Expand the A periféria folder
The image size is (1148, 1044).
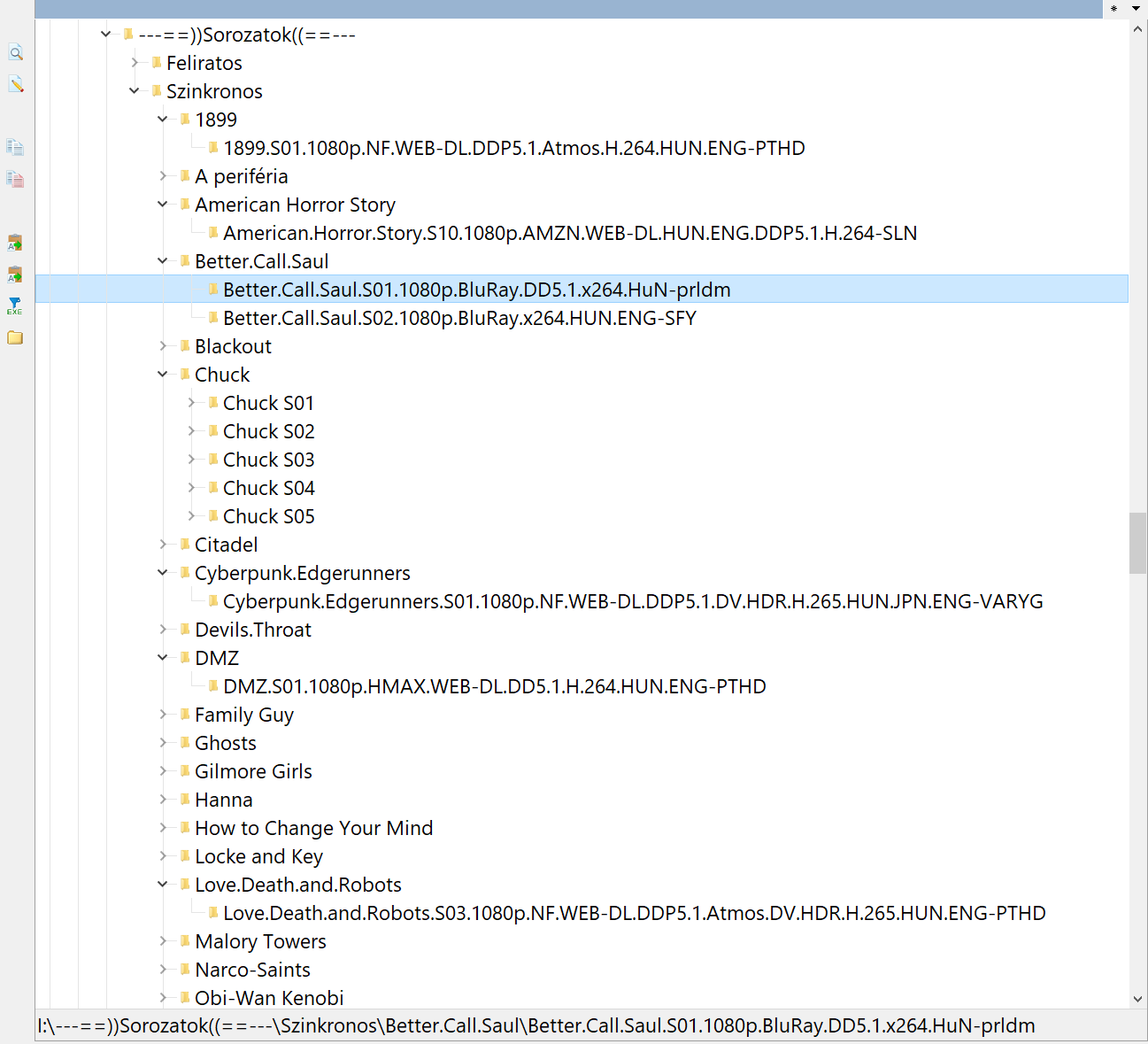click(163, 175)
